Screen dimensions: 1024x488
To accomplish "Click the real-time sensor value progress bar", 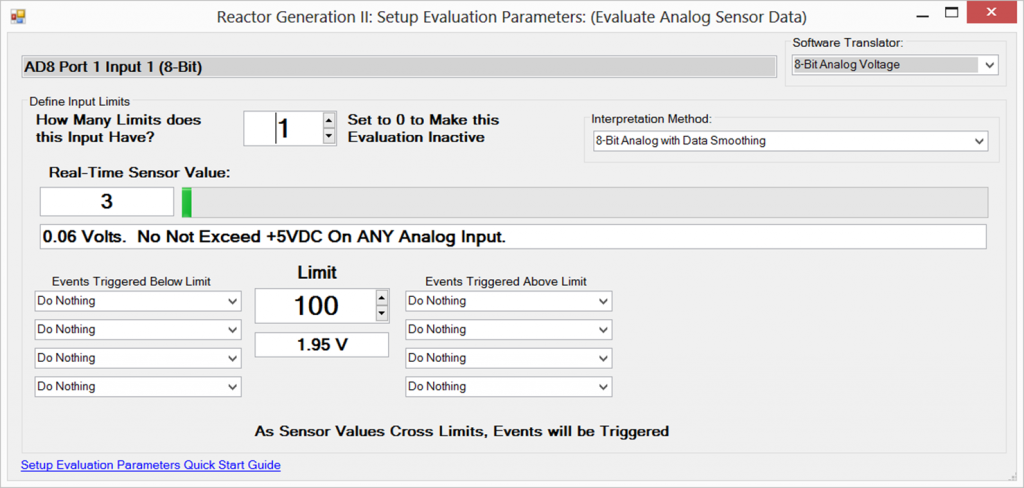I will tap(584, 202).
